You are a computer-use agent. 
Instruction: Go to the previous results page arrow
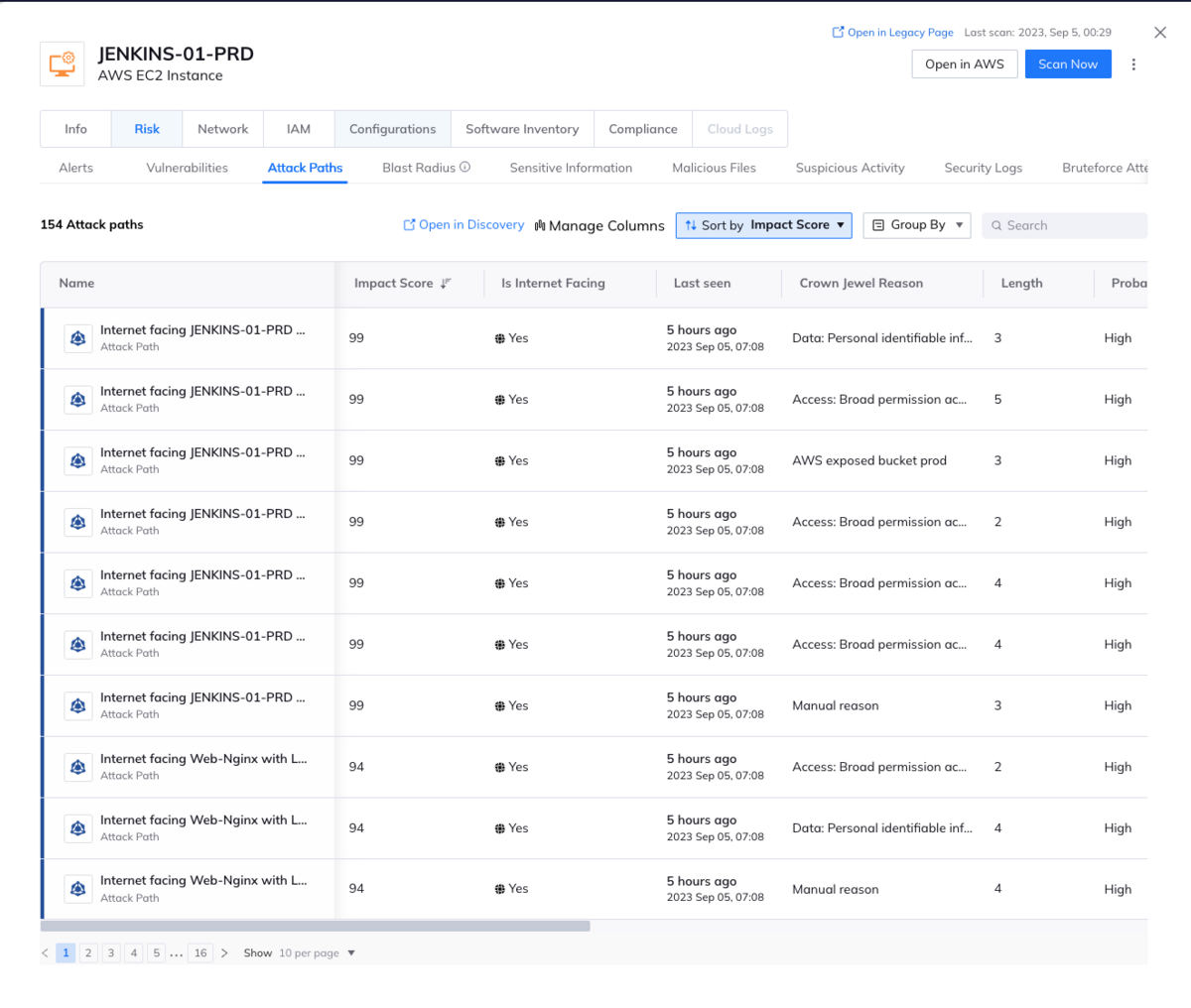45,953
